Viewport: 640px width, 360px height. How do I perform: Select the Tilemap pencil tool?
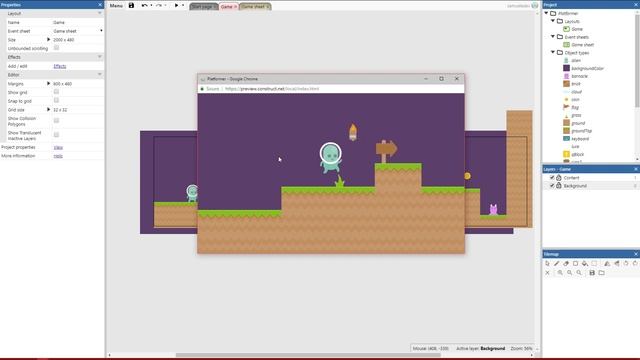(x=557, y=264)
